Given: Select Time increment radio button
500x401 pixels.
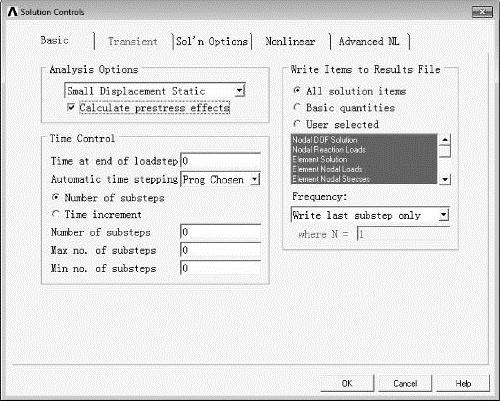Looking at the screenshot, I should [x=56, y=214].
